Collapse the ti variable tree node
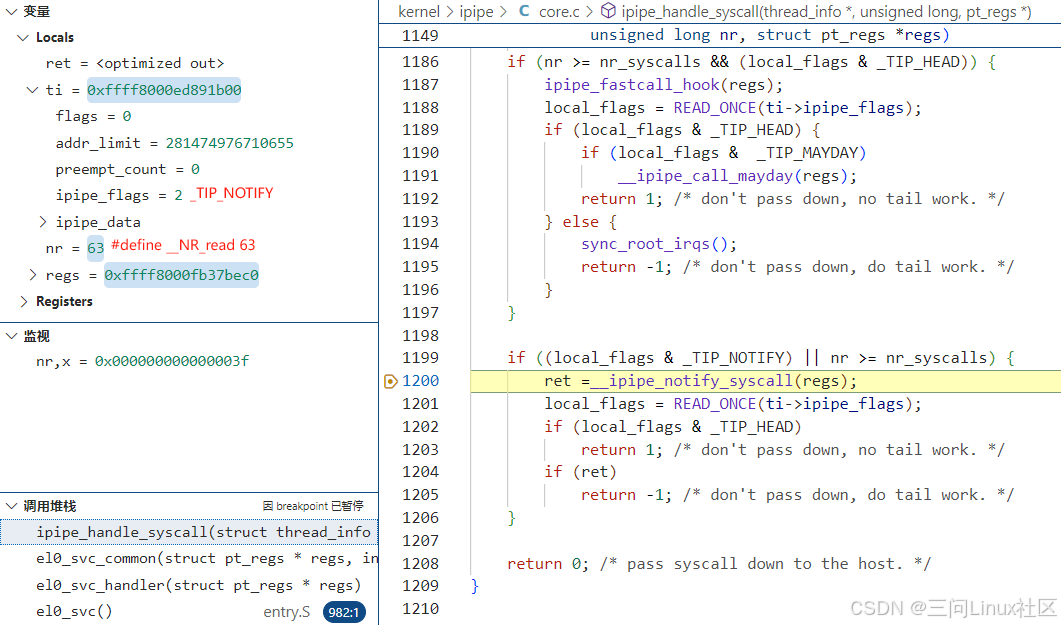Viewport: 1061px width, 625px height. click(x=32, y=90)
